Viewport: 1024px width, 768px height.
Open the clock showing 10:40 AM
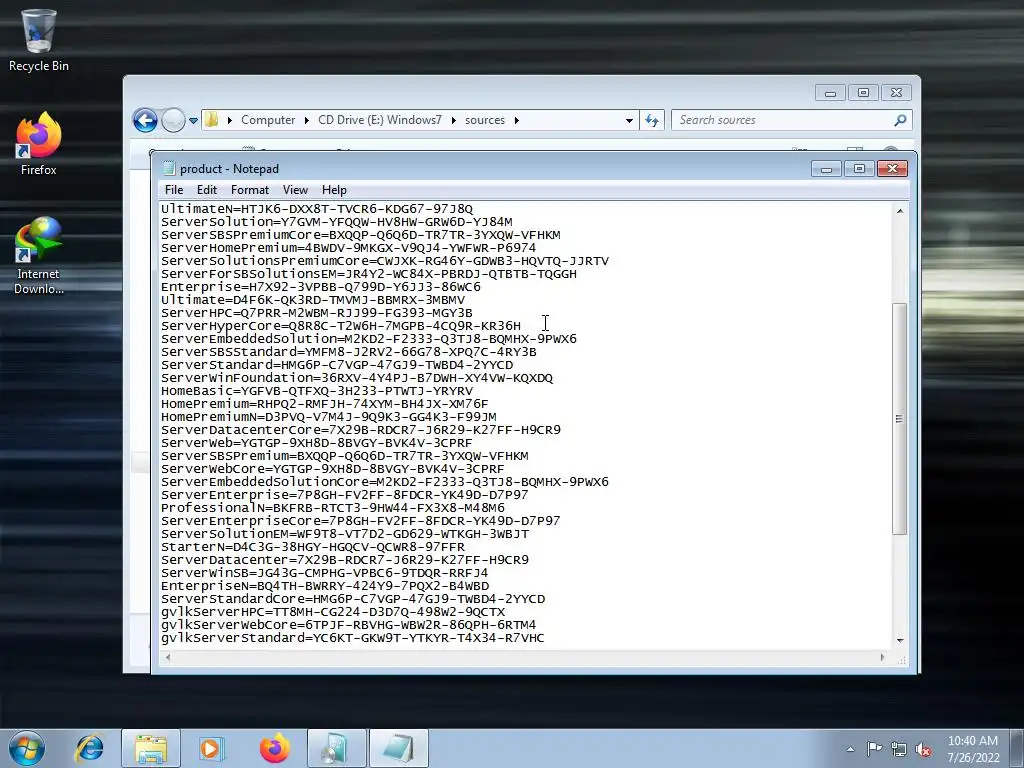pos(973,749)
